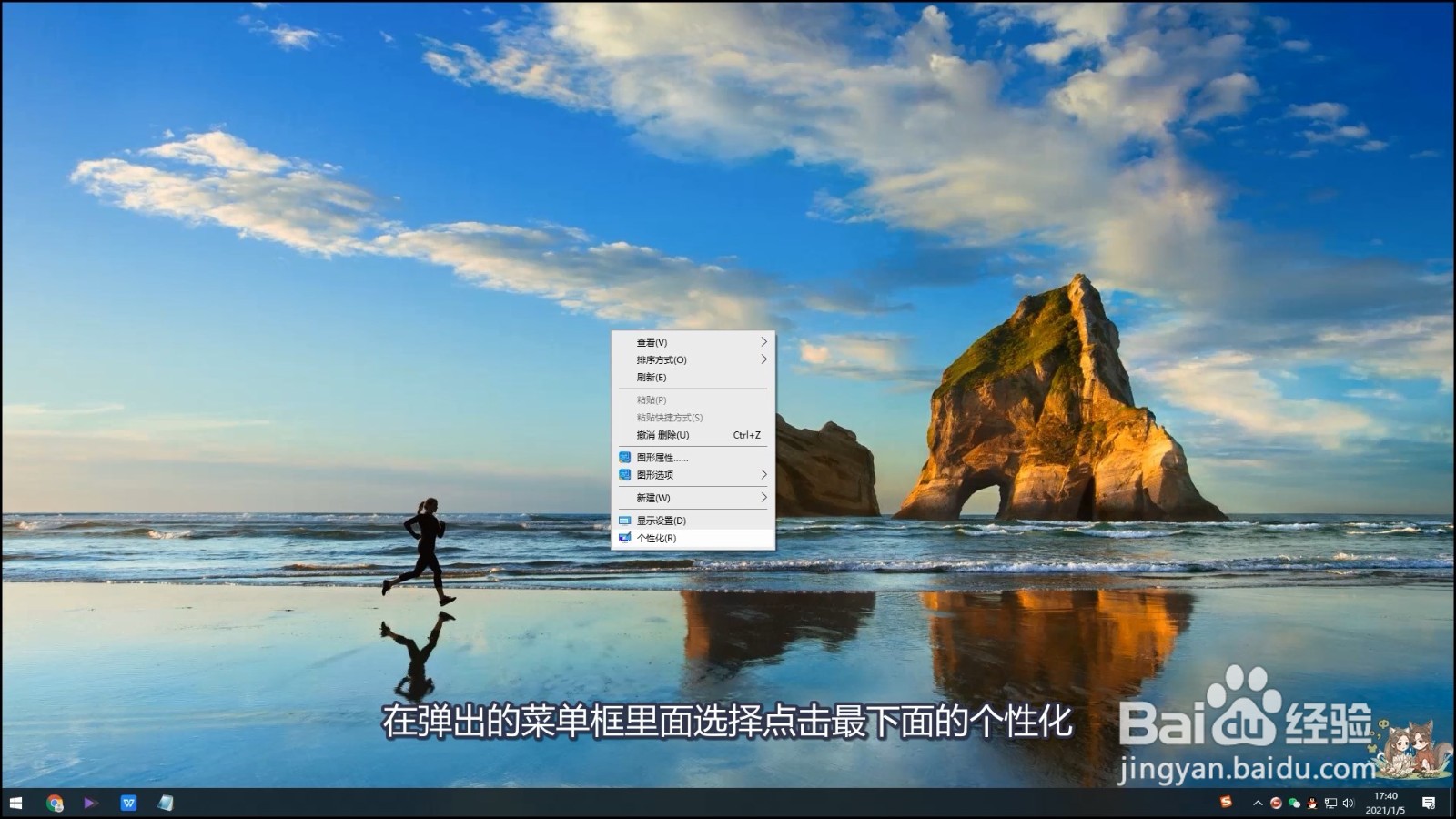Image resolution: width=1456 pixels, height=819 pixels.
Task: Click the clock to open the calendar
Action: click(x=1384, y=803)
